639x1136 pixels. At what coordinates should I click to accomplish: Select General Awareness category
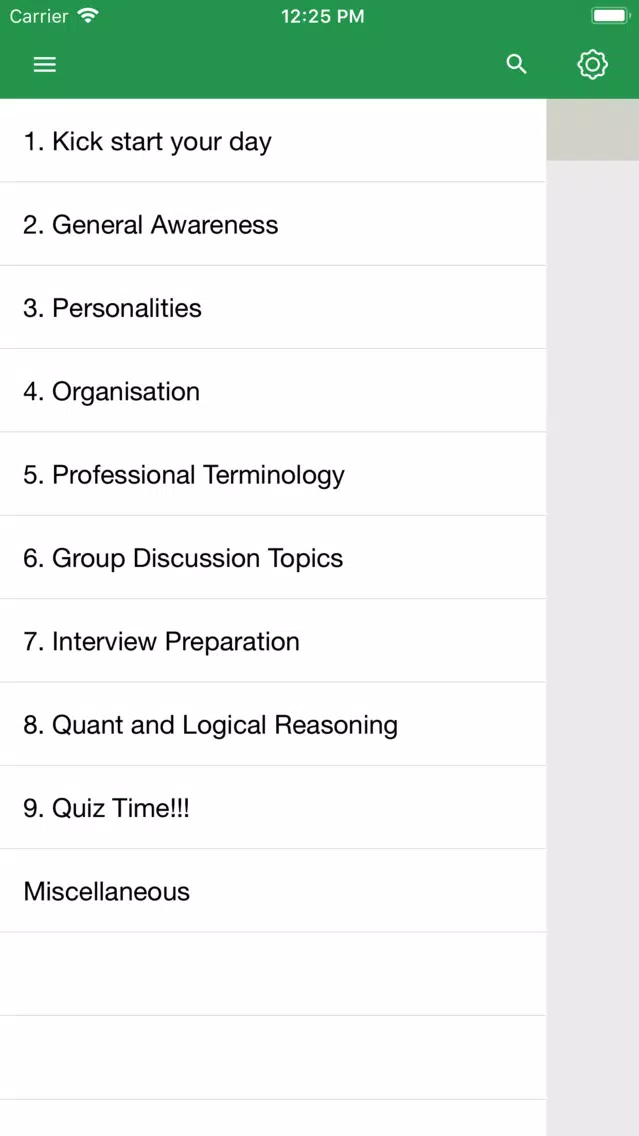point(273,224)
